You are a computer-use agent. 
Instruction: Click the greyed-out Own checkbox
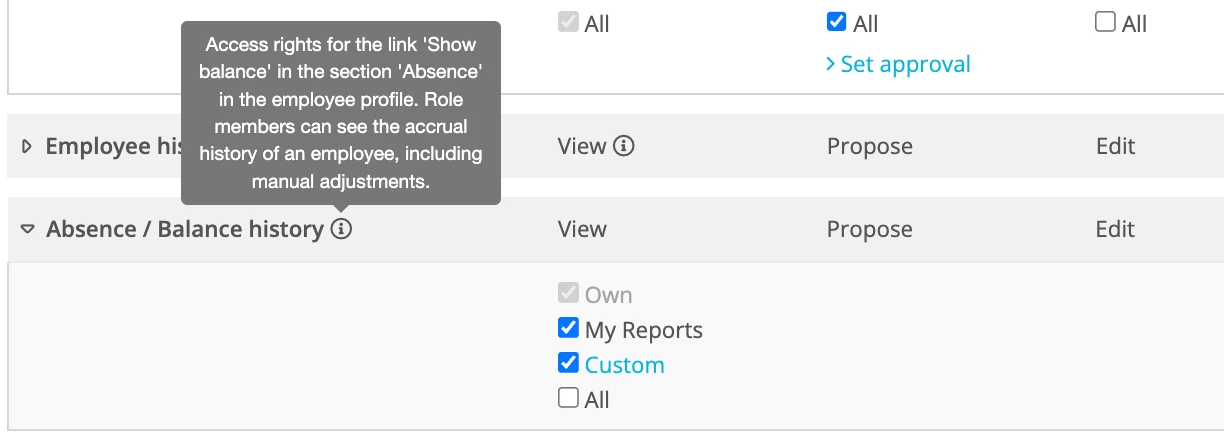tap(568, 294)
